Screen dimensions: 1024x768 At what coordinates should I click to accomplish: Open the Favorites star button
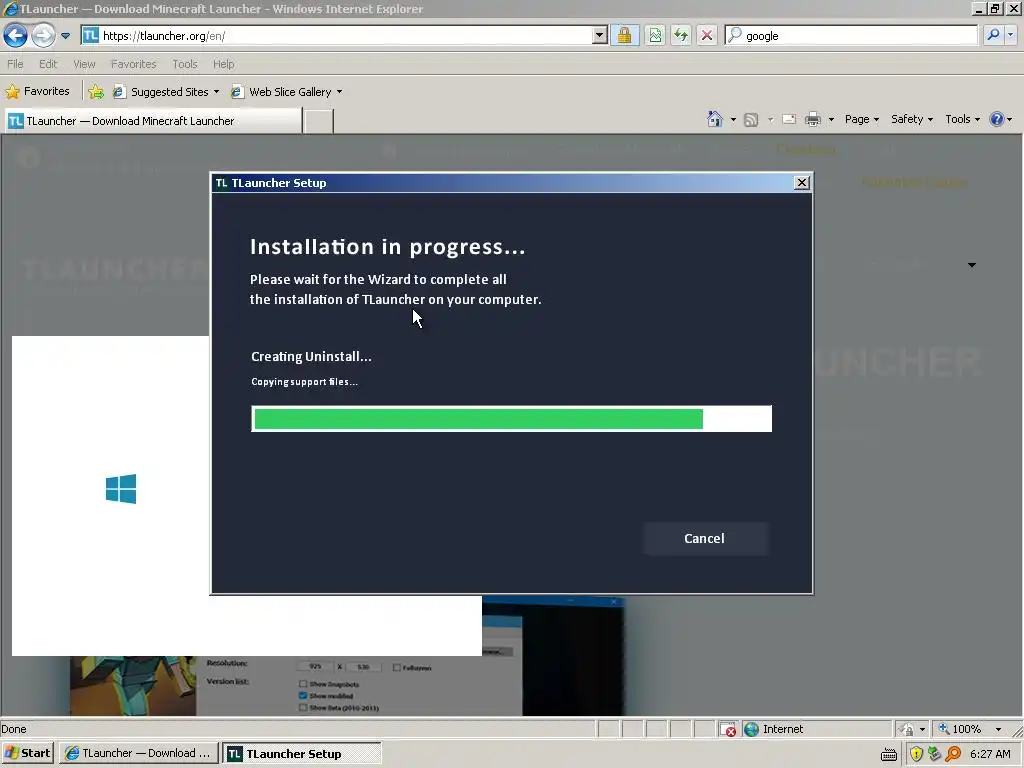37,91
